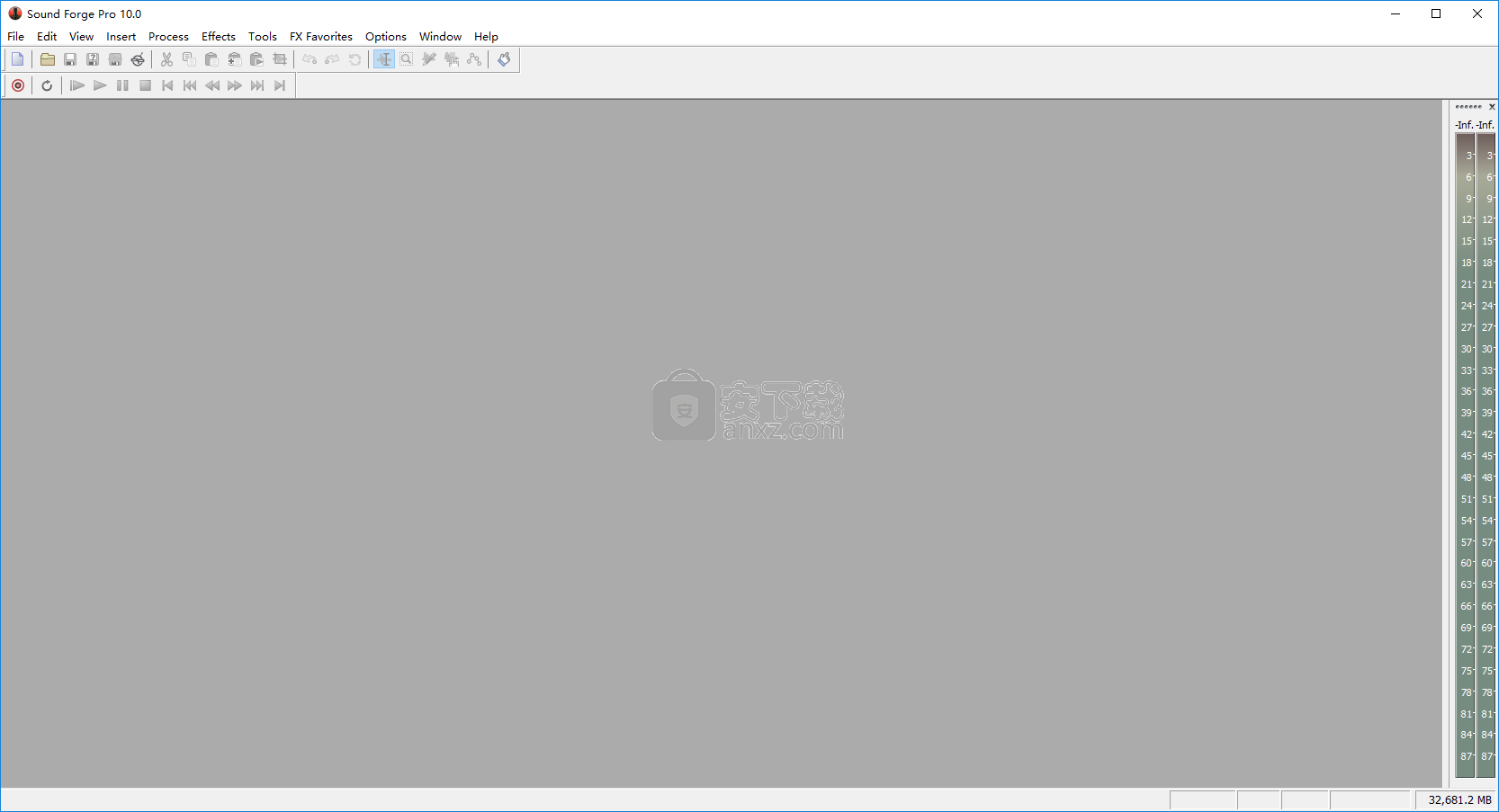The width and height of the screenshot is (1499, 812).
Task: Click the Forward transport button
Action: [235, 85]
